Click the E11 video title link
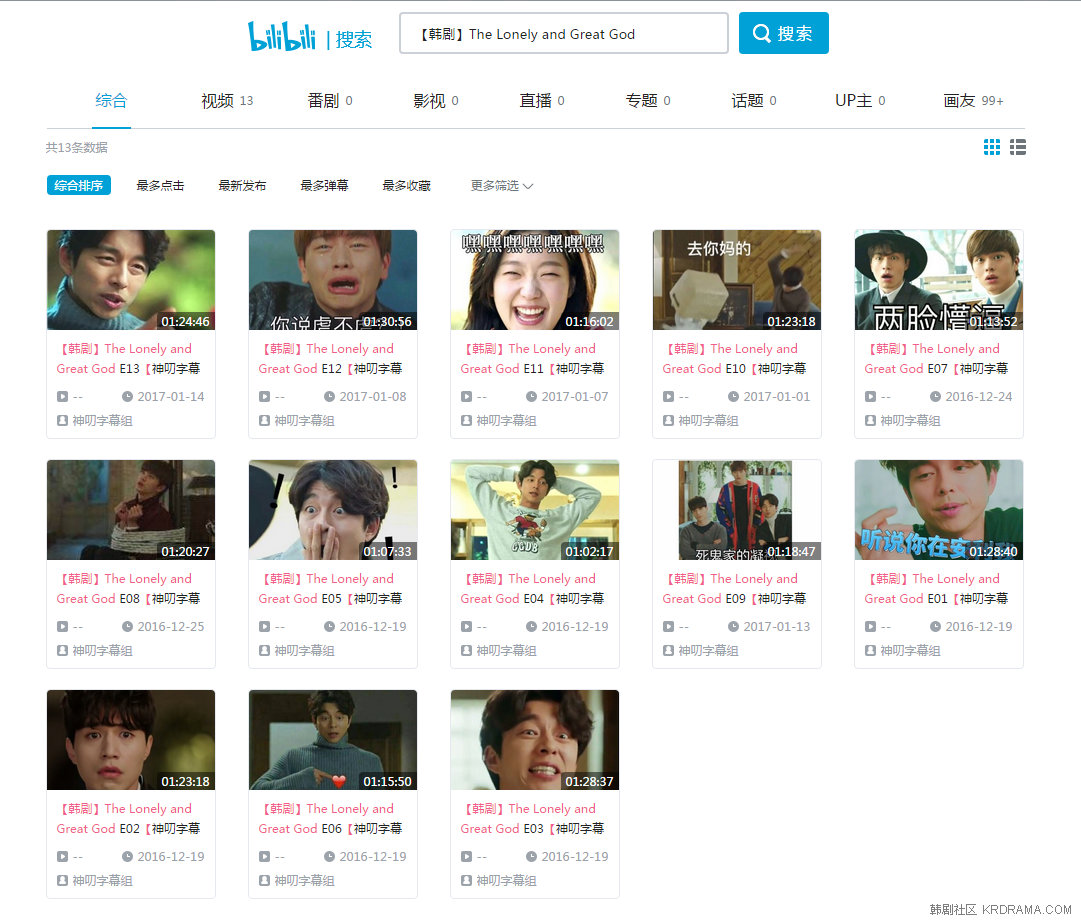 click(532, 359)
